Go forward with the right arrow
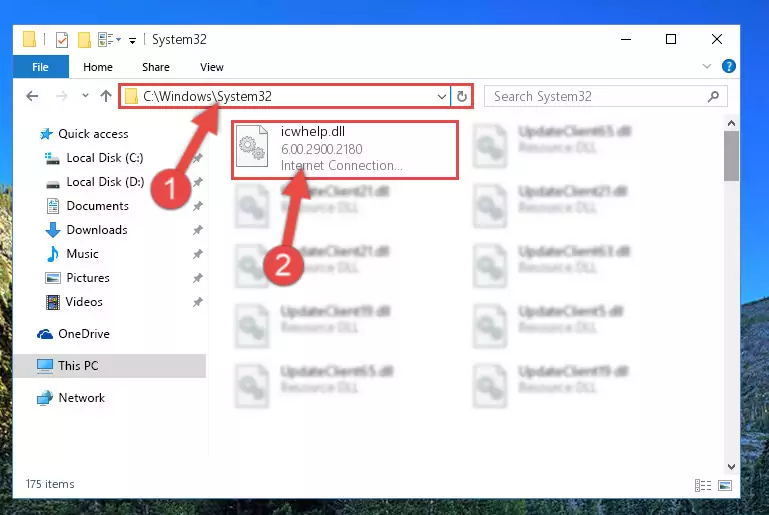This screenshot has height=515, width=769. pyautogui.click(x=61, y=96)
